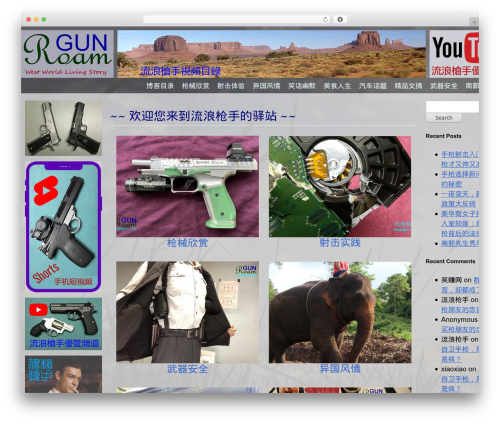Open a new tab with the plus button
This screenshot has width=500, height=423.
click(474, 22)
